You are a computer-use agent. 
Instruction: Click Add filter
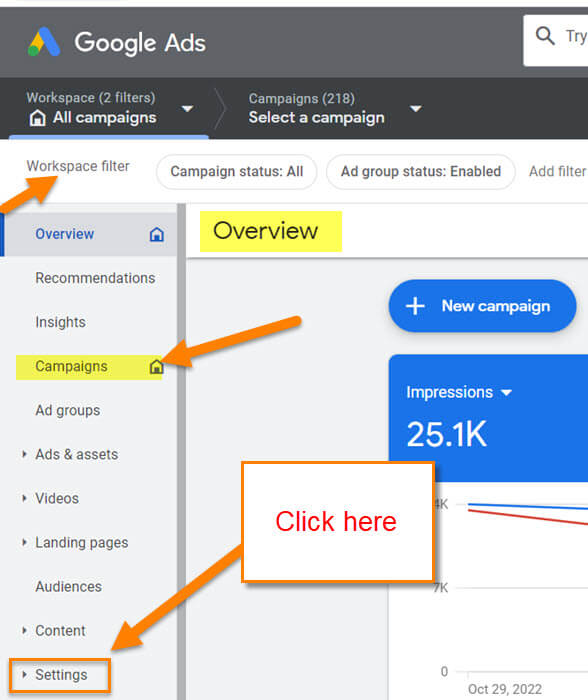point(558,171)
